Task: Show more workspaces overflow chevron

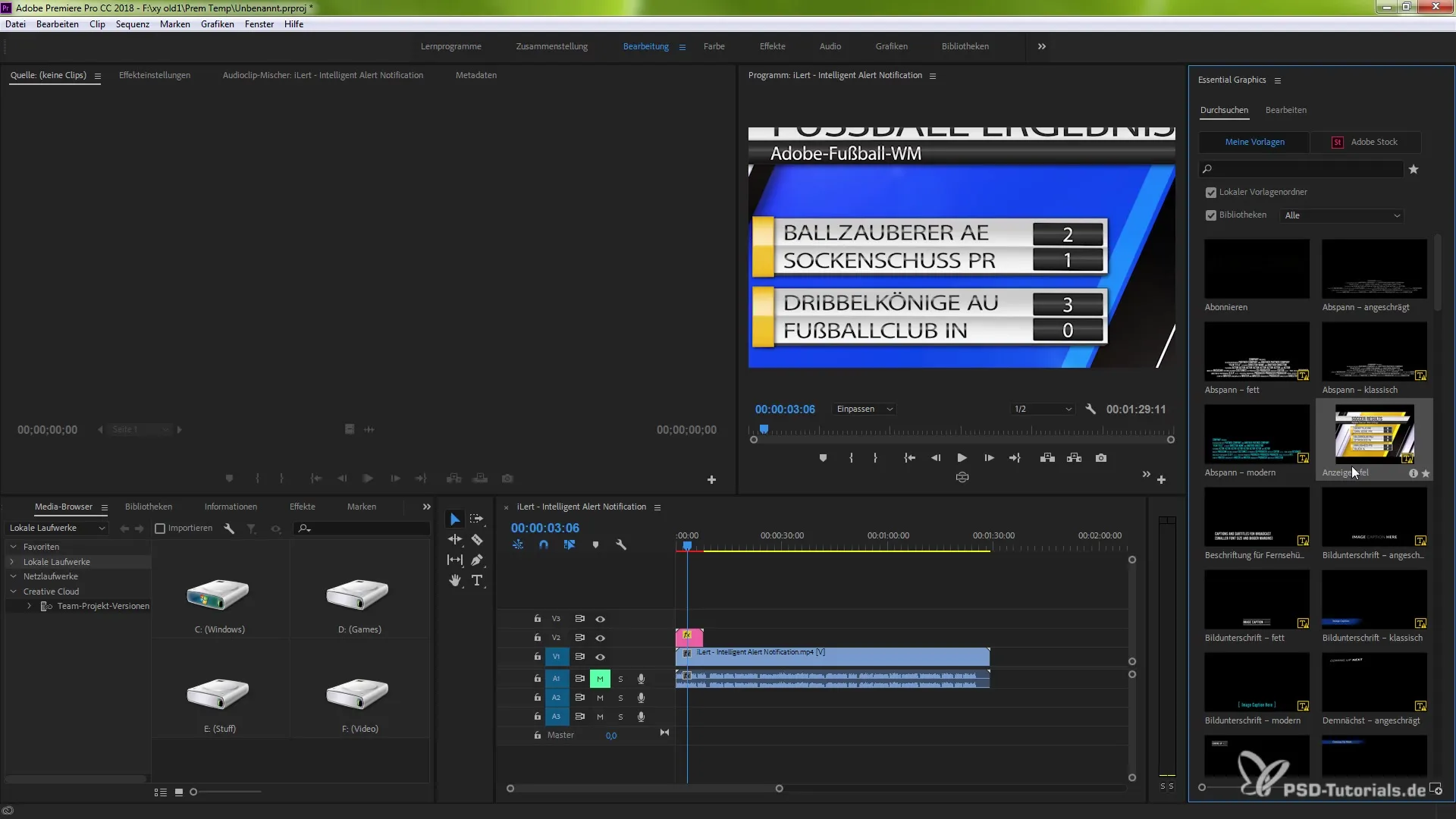Action: [x=1042, y=46]
